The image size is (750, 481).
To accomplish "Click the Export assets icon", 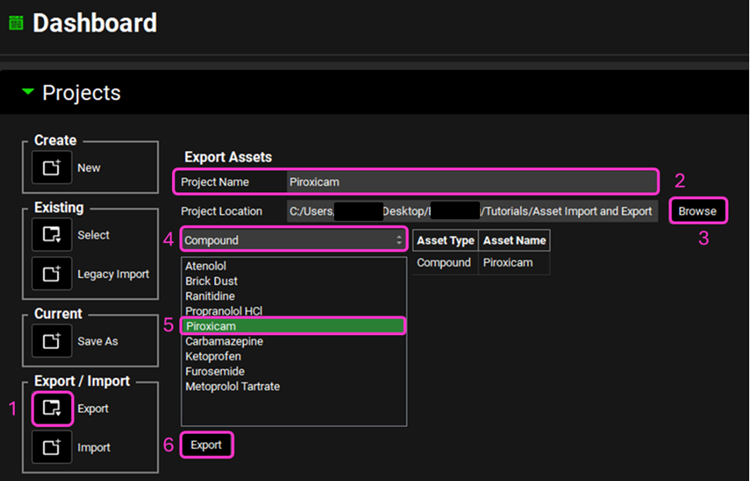I will pos(52,408).
